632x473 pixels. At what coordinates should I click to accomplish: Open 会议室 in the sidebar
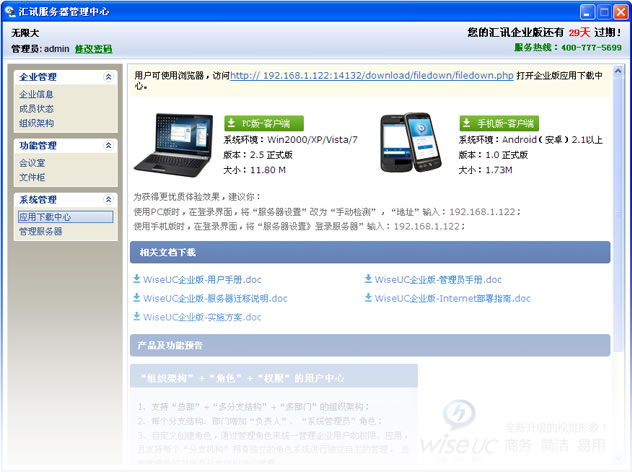click(x=32, y=163)
